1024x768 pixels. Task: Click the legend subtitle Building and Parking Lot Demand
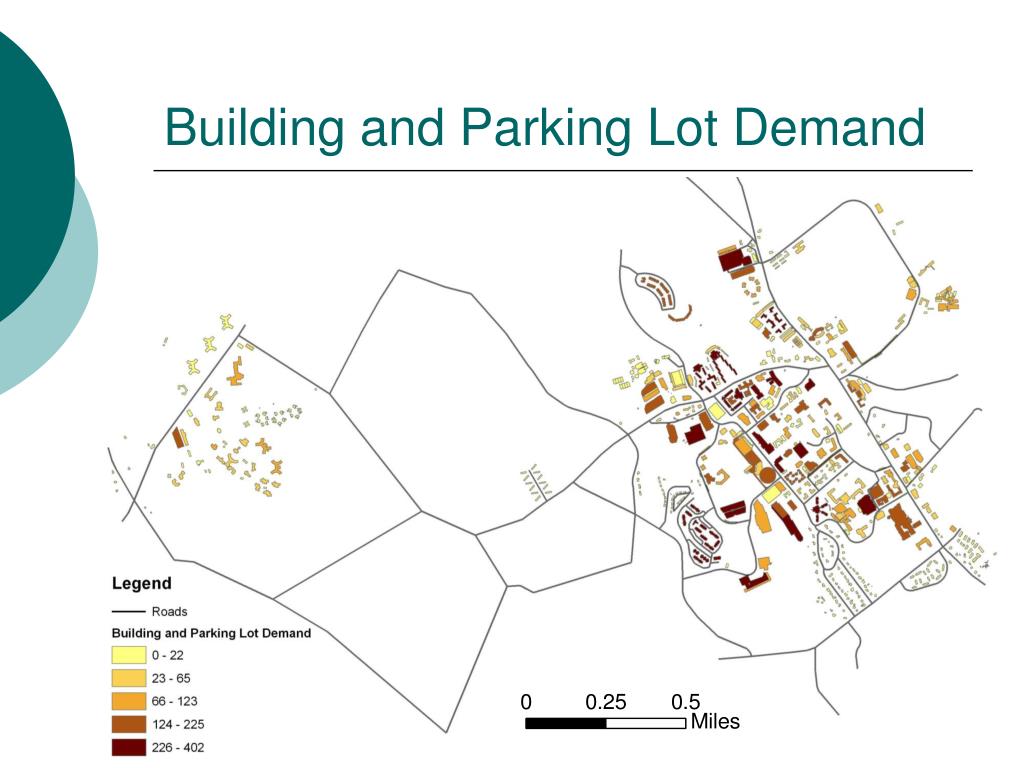211,633
